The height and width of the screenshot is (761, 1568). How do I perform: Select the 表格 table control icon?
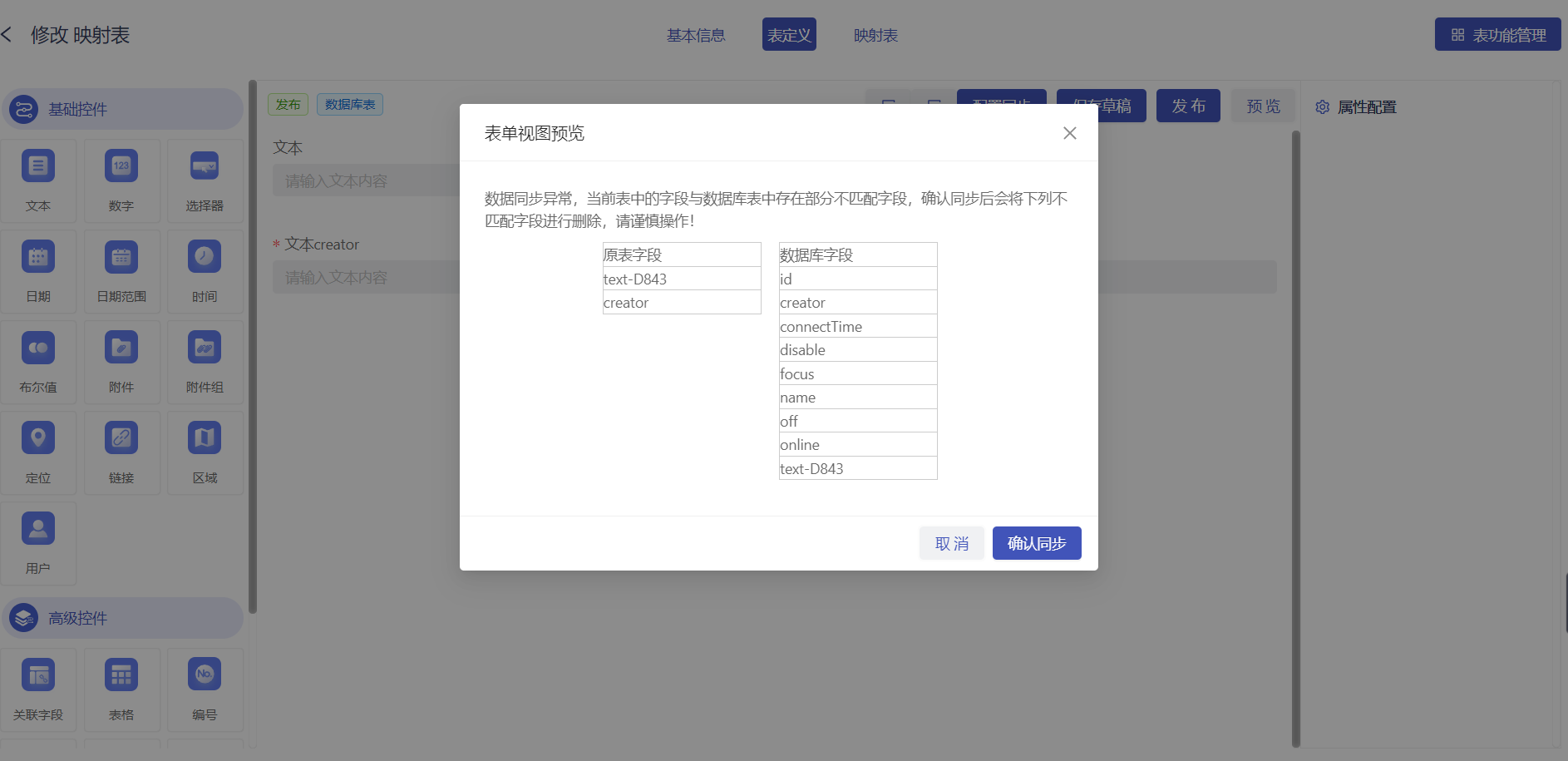coord(121,675)
